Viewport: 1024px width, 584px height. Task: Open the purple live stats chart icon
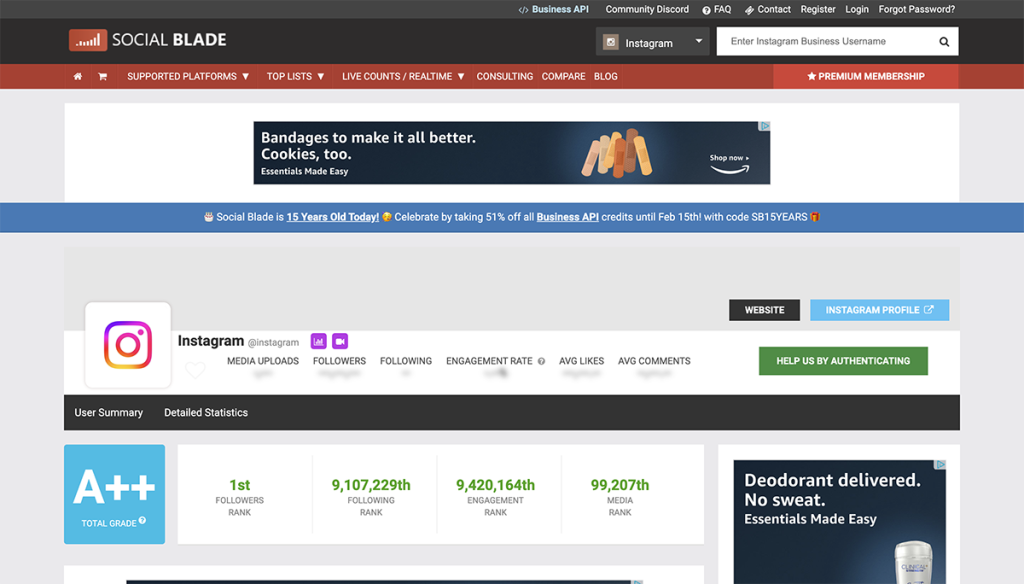click(318, 341)
